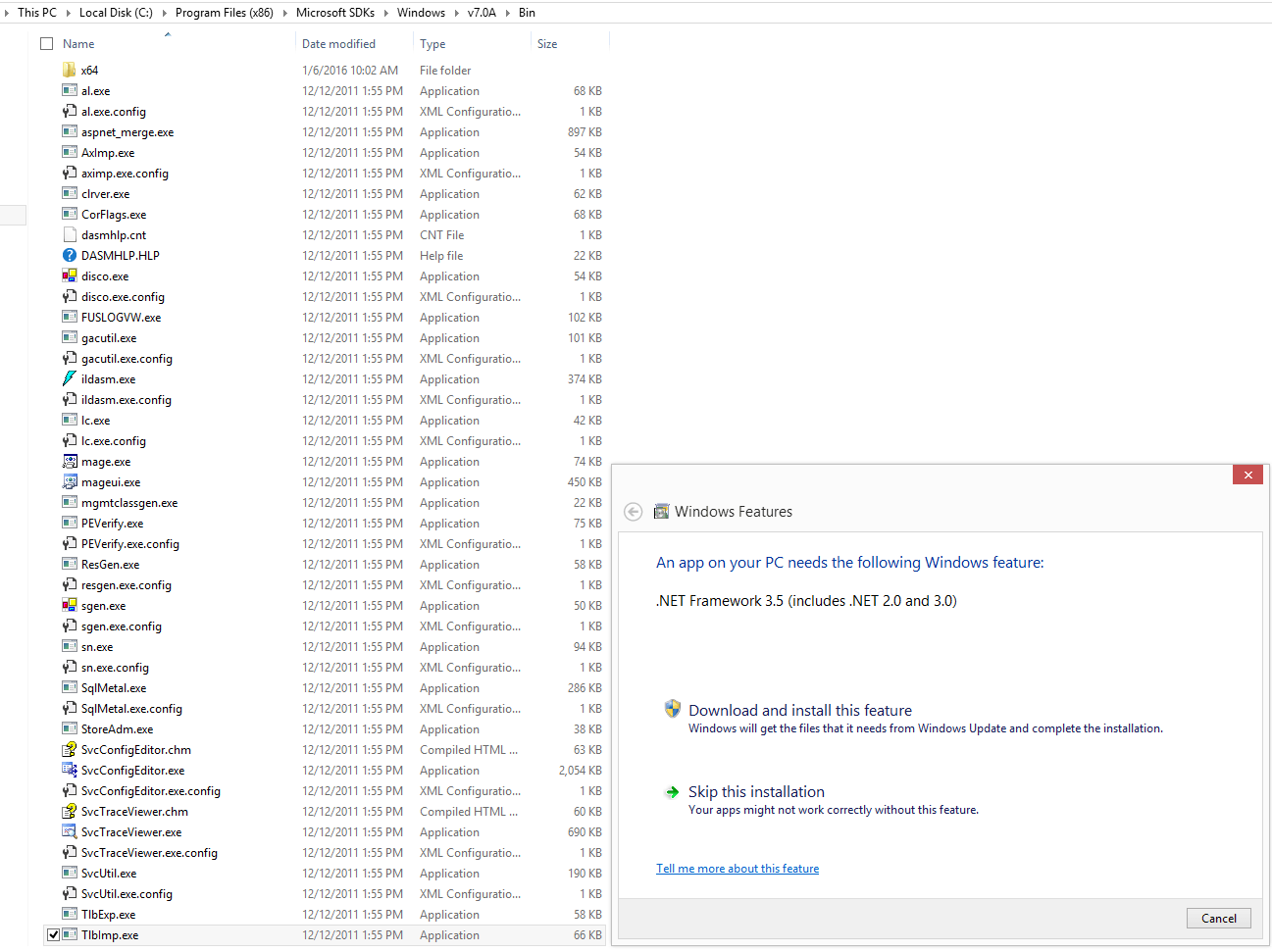Click the disco.exe colored application icon

pos(69,276)
